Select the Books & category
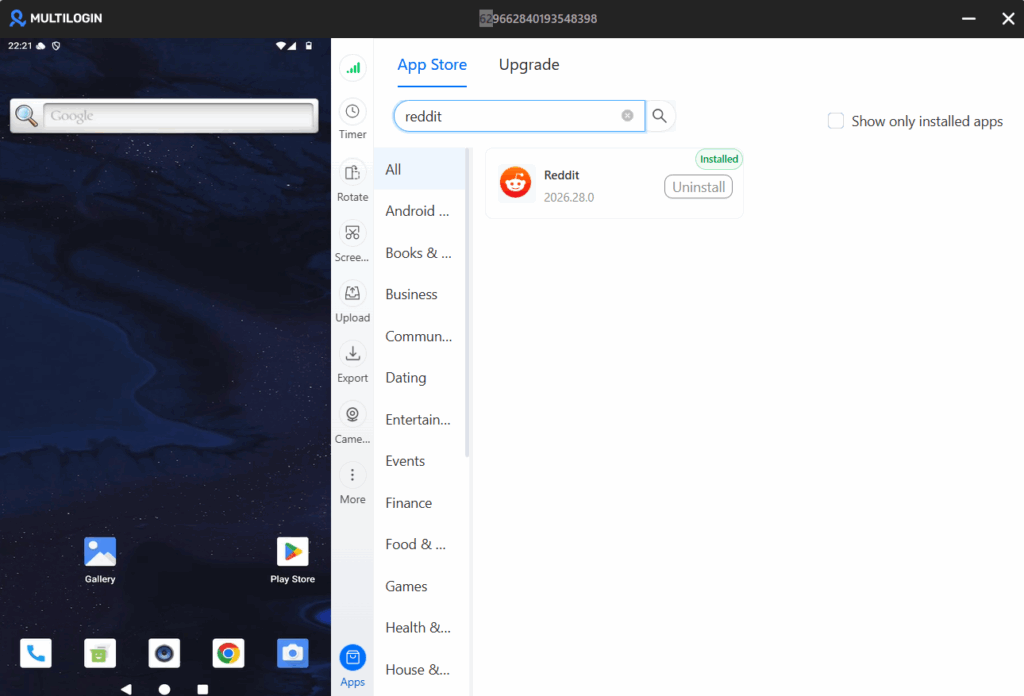 (x=419, y=253)
